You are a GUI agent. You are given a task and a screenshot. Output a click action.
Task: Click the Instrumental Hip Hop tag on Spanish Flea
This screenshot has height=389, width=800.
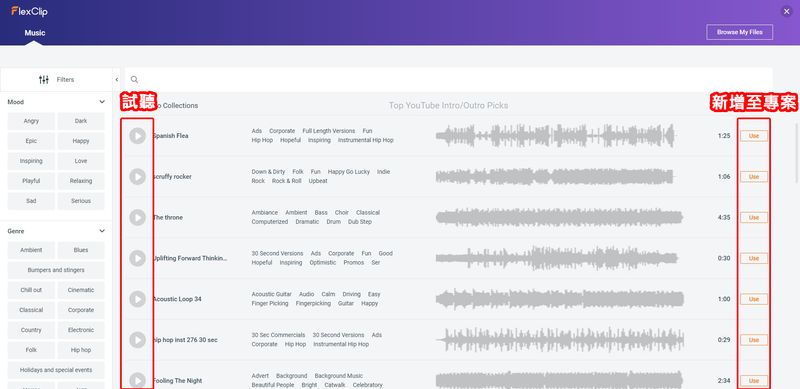click(365, 140)
